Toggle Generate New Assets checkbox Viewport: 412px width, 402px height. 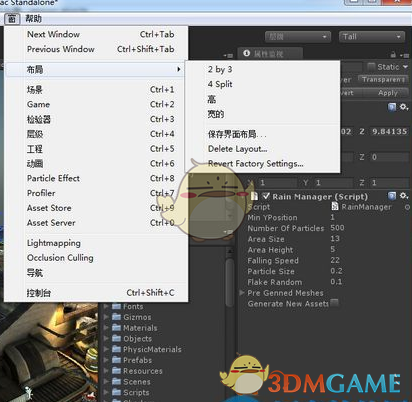point(334,303)
